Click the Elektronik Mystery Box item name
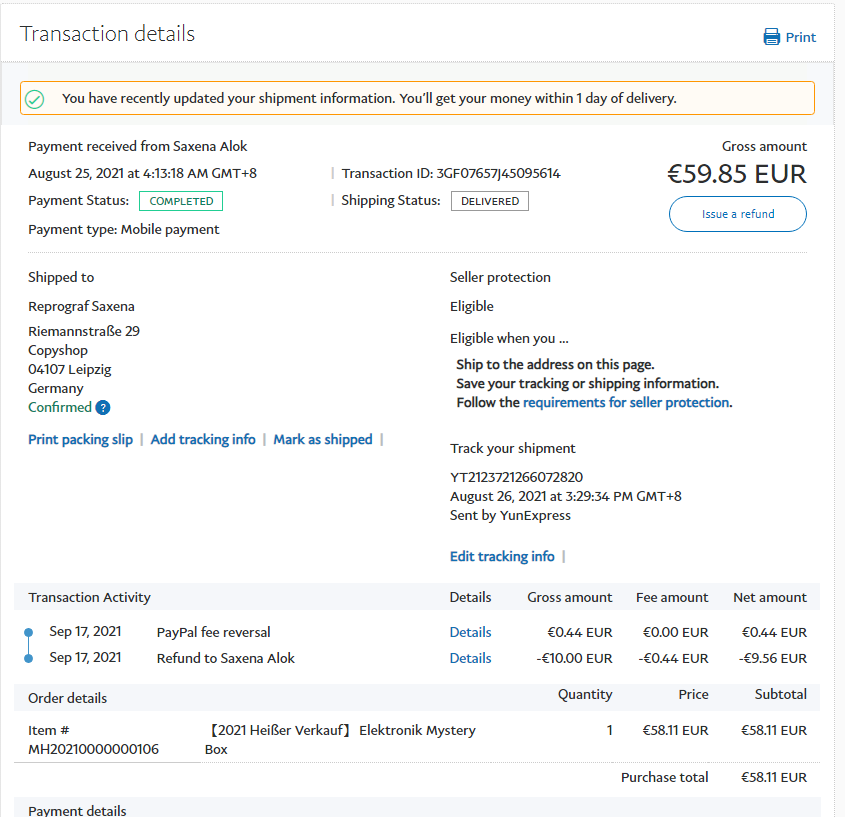The image size is (845, 817). (x=342, y=739)
